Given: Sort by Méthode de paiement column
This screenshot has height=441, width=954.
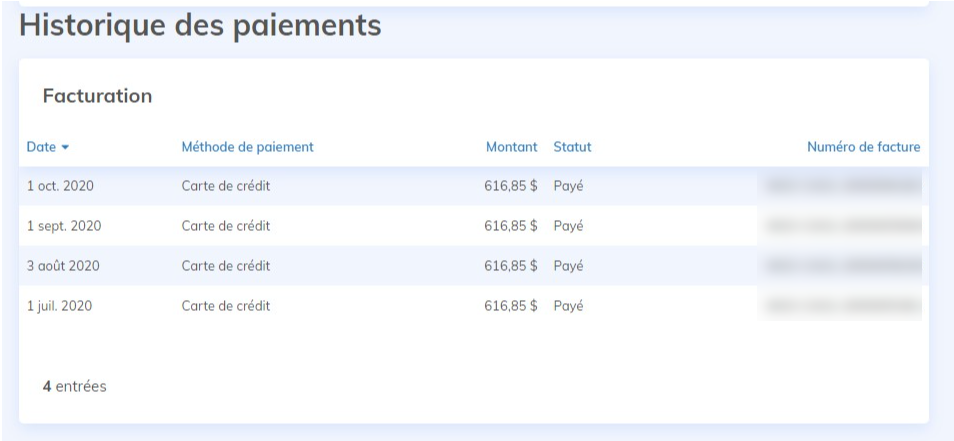Looking at the screenshot, I should coord(247,147).
